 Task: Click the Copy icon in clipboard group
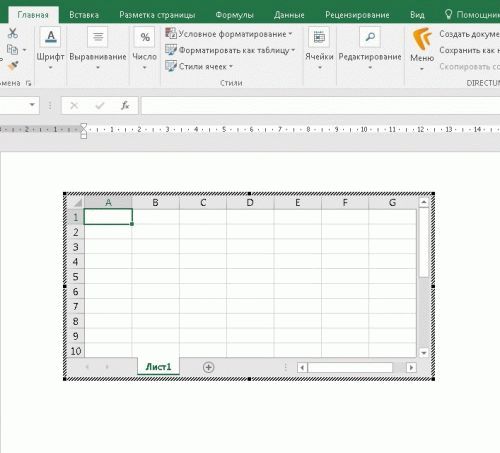click(x=12, y=50)
